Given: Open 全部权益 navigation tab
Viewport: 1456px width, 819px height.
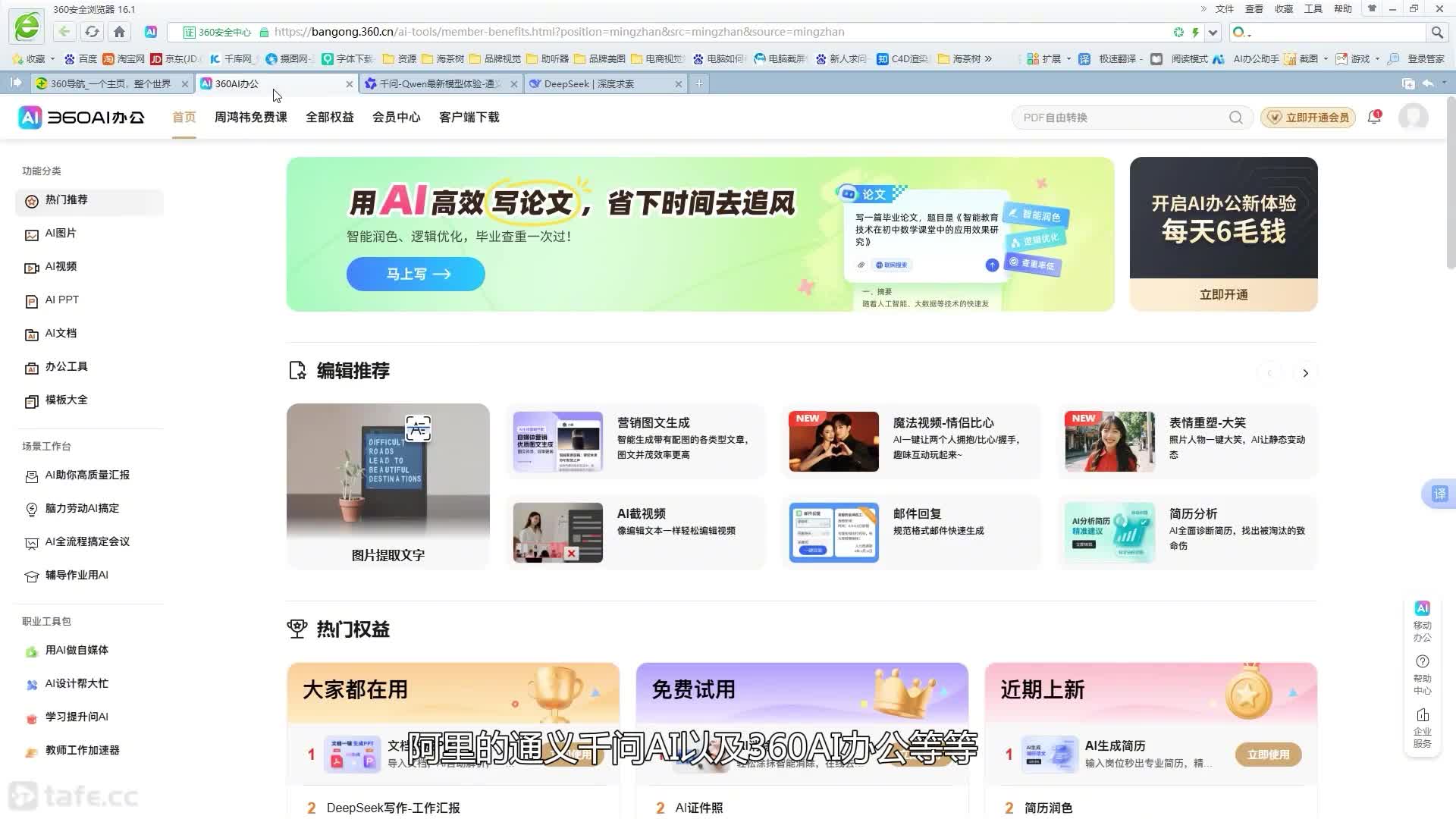Looking at the screenshot, I should pos(330,118).
